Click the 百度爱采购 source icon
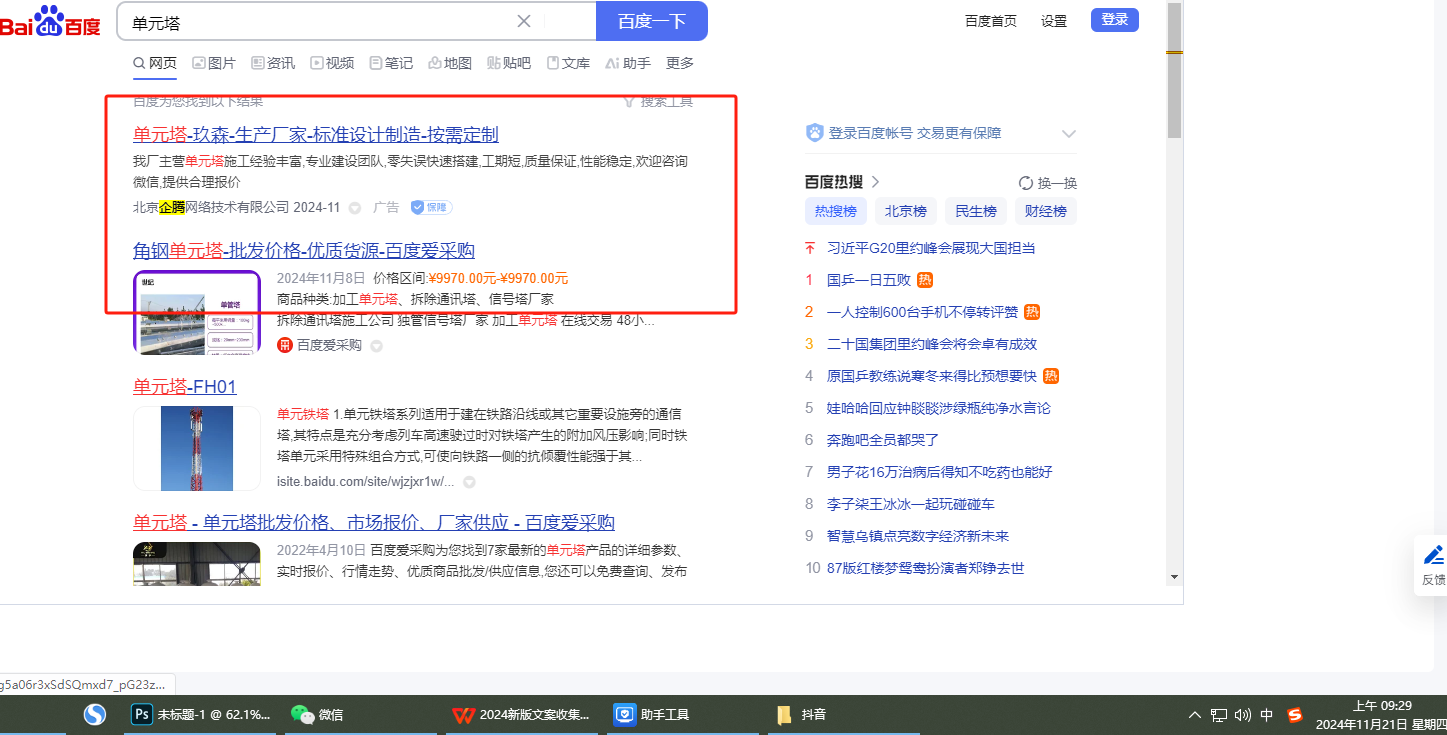Image resolution: width=1447 pixels, height=735 pixels. 285,345
